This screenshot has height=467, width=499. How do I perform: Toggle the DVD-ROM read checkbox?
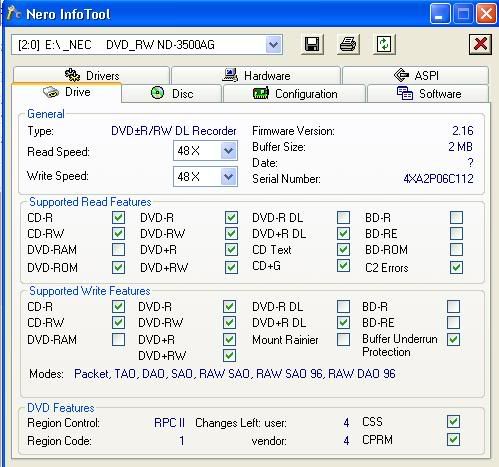(118, 267)
